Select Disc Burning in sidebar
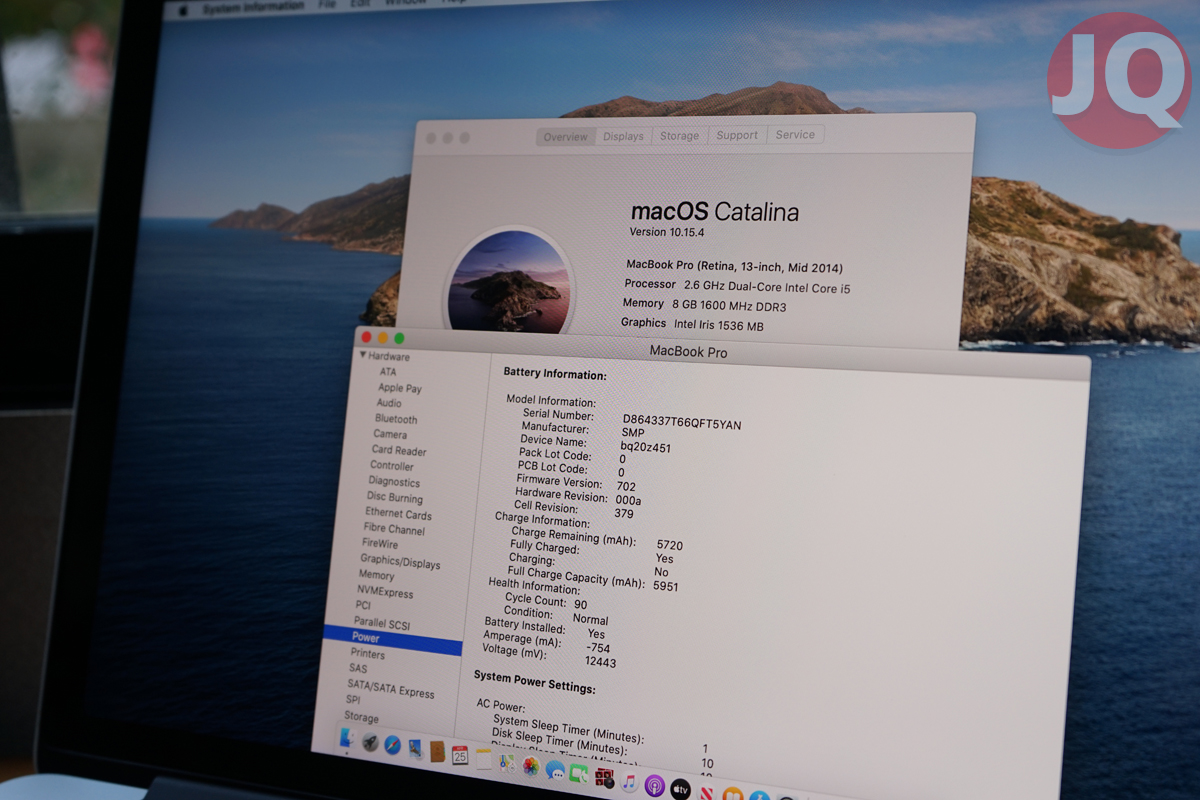Viewport: 1200px width, 800px height. click(x=395, y=498)
